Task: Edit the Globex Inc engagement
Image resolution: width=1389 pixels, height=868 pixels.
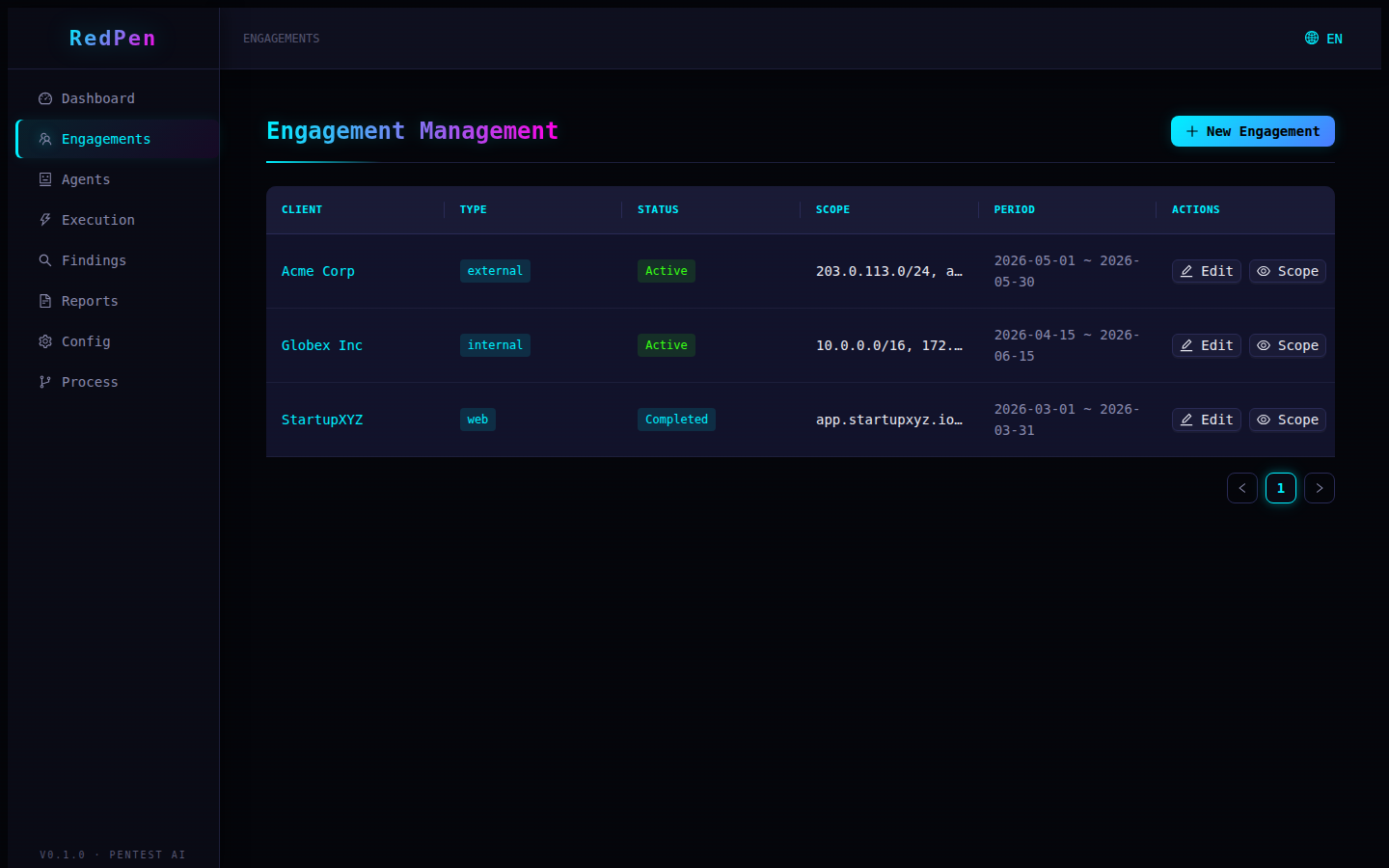Action: (1207, 345)
